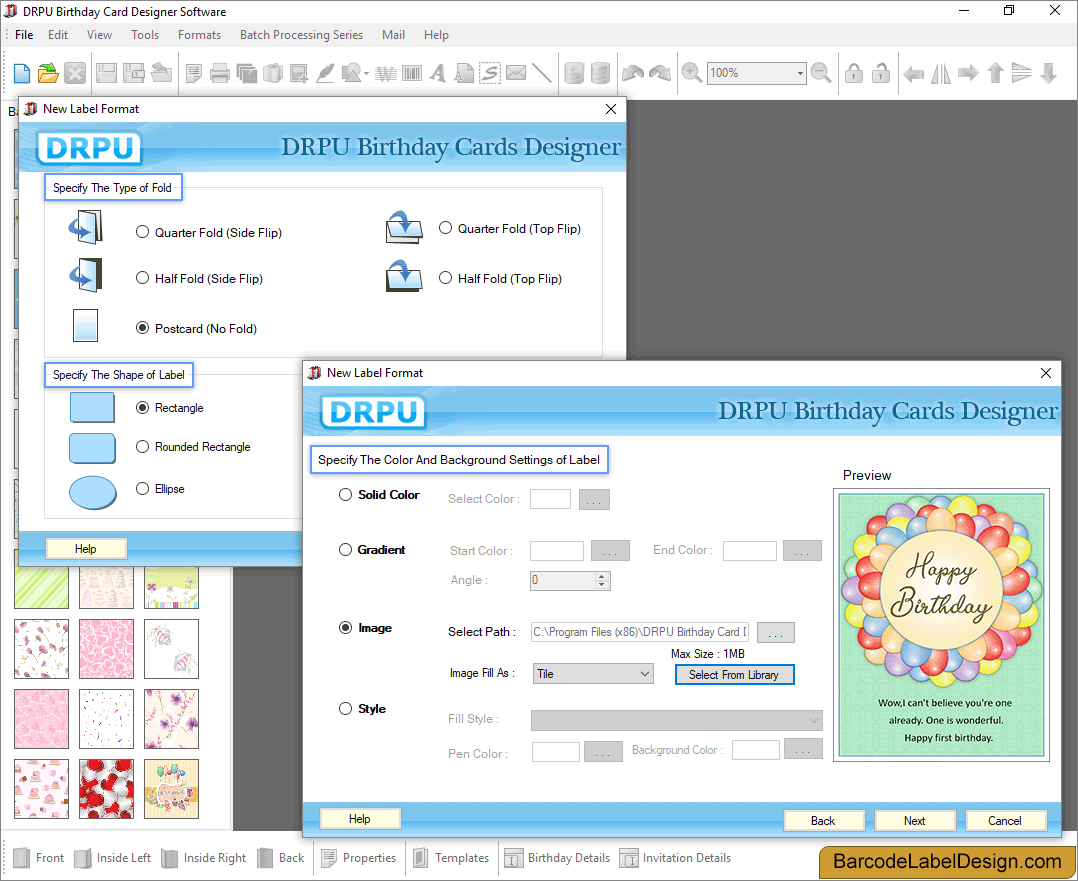The image size is (1078, 881).
Task: Click Next in the color settings dialog
Action: [x=914, y=820]
